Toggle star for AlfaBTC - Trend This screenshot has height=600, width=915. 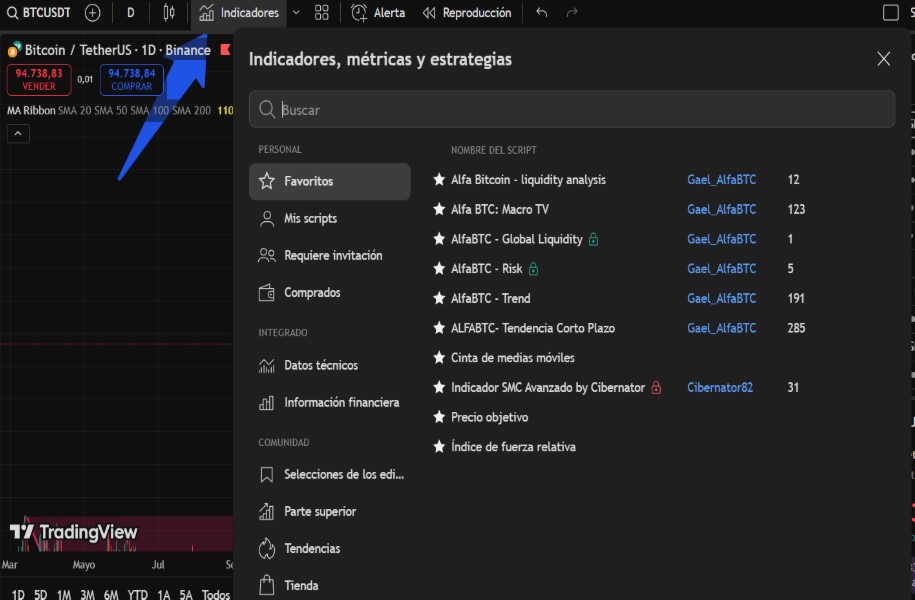438,299
